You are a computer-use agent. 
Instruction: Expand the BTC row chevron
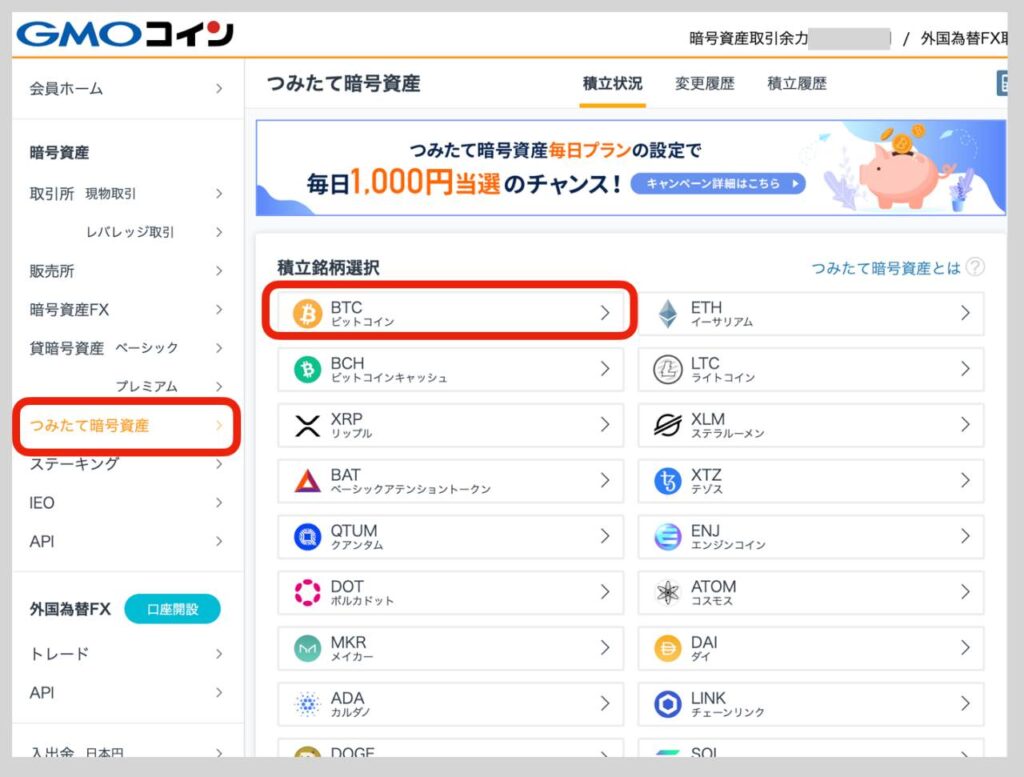tap(605, 312)
